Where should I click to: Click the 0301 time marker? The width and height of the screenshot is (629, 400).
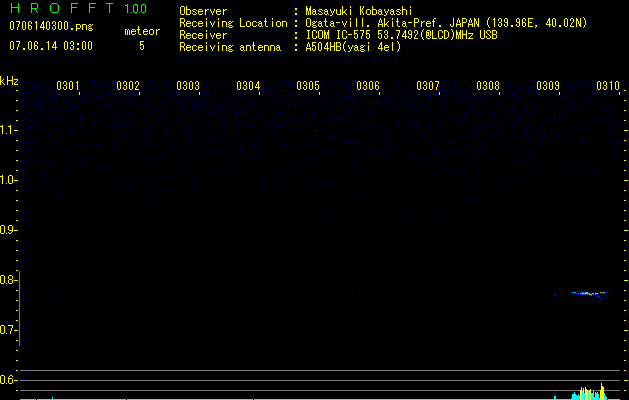point(68,86)
